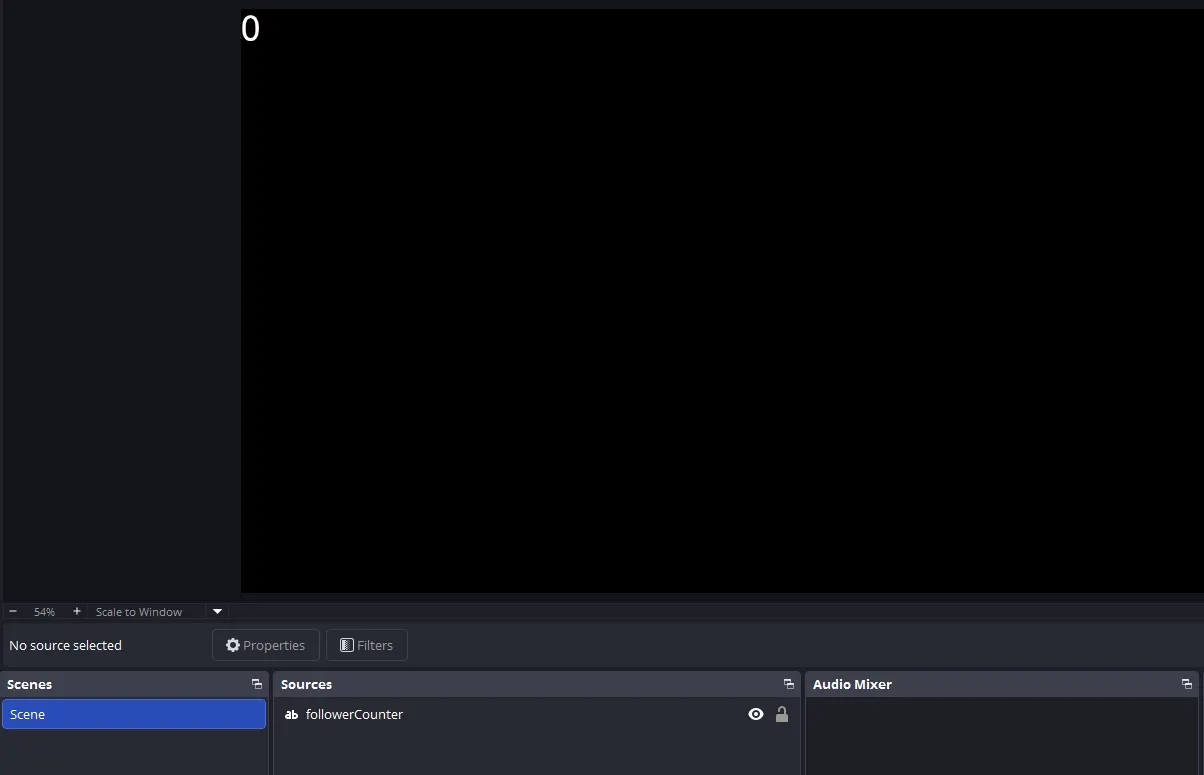This screenshot has height=775, width=1204.
Task: Pop out the Sources dock panel
Action: (789, 684)
